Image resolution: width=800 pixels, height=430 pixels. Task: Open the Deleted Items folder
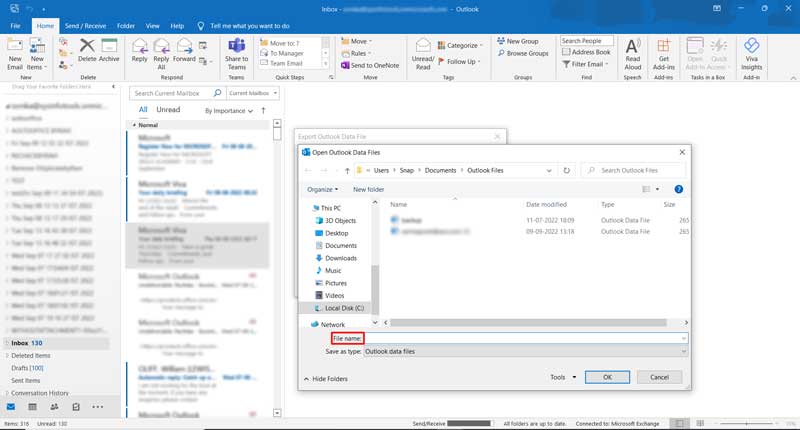(x=31, y=356)
